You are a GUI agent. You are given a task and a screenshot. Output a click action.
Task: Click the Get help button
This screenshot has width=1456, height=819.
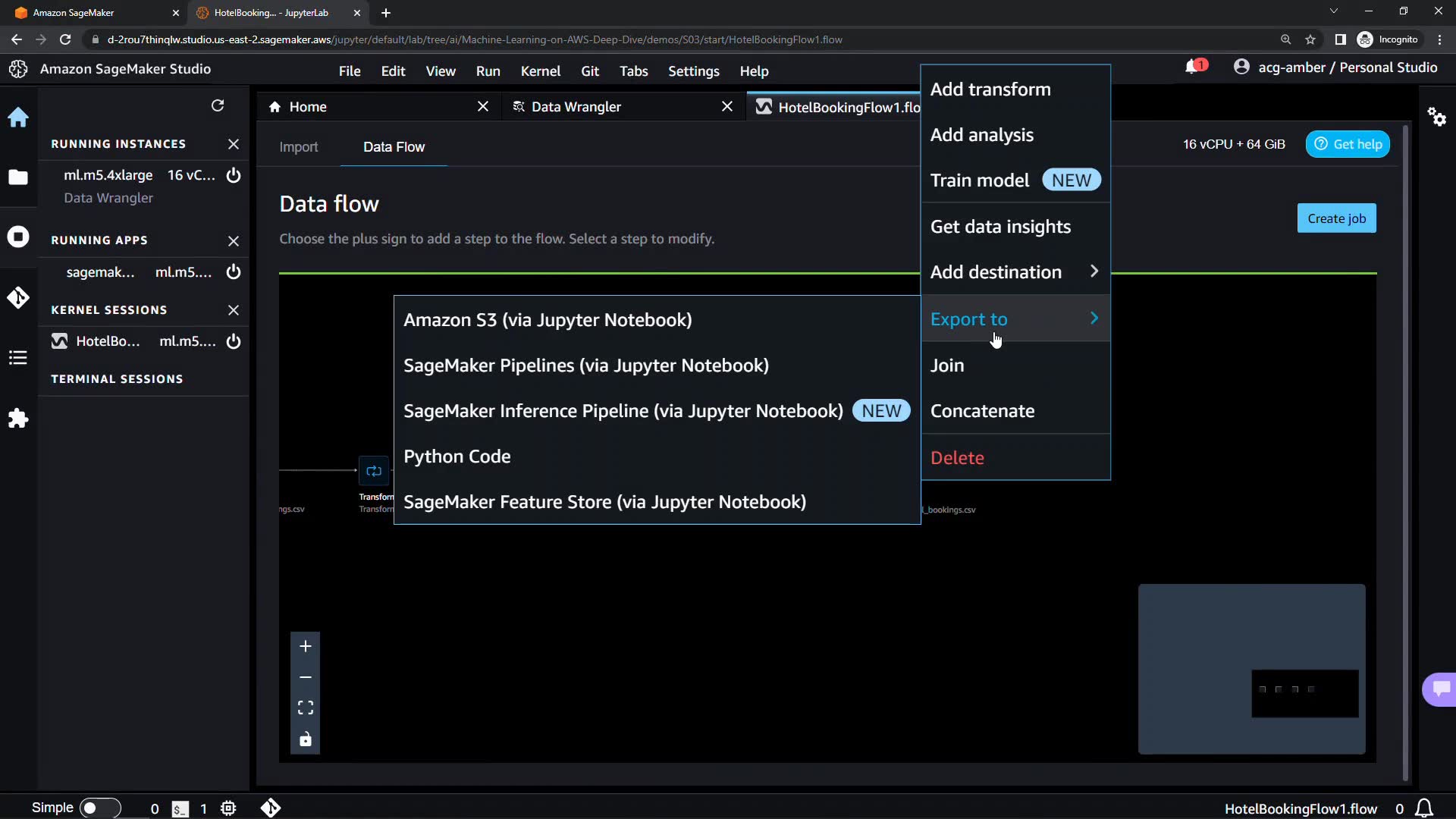click(x=1348, y=144)
